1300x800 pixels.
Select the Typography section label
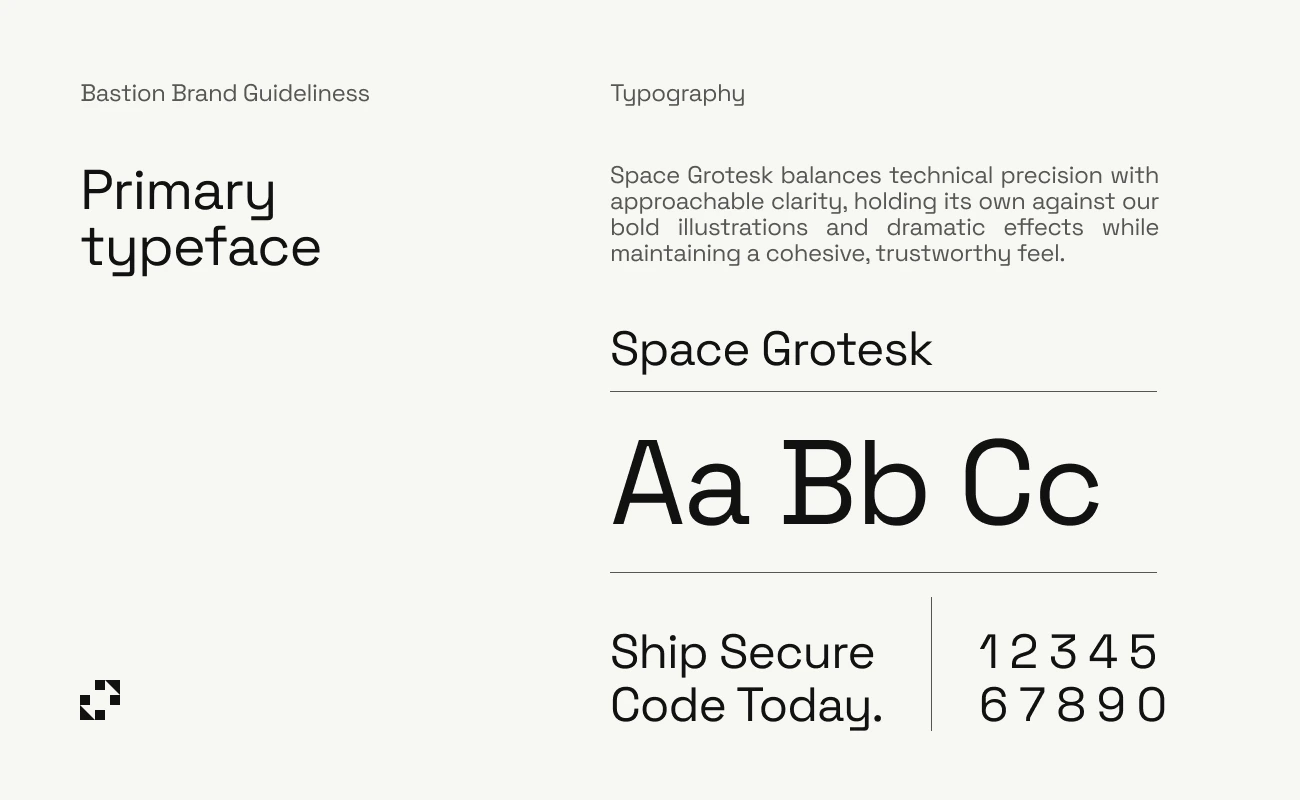pyautogui.click(x=677, y=94)
